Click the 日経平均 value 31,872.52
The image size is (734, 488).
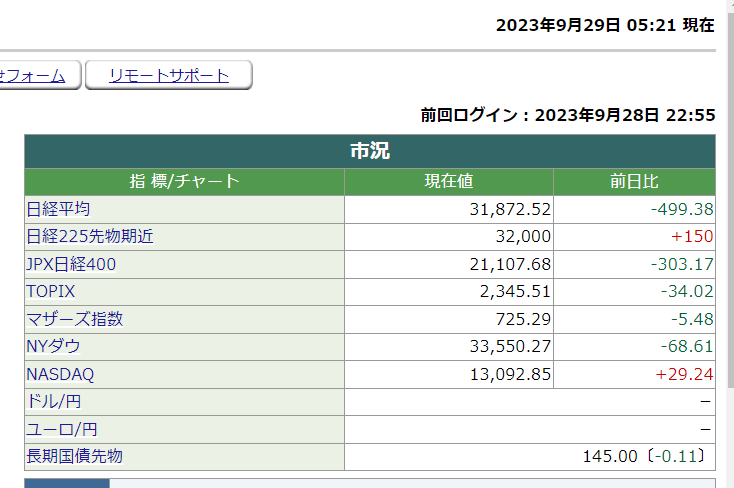(510, 209)
